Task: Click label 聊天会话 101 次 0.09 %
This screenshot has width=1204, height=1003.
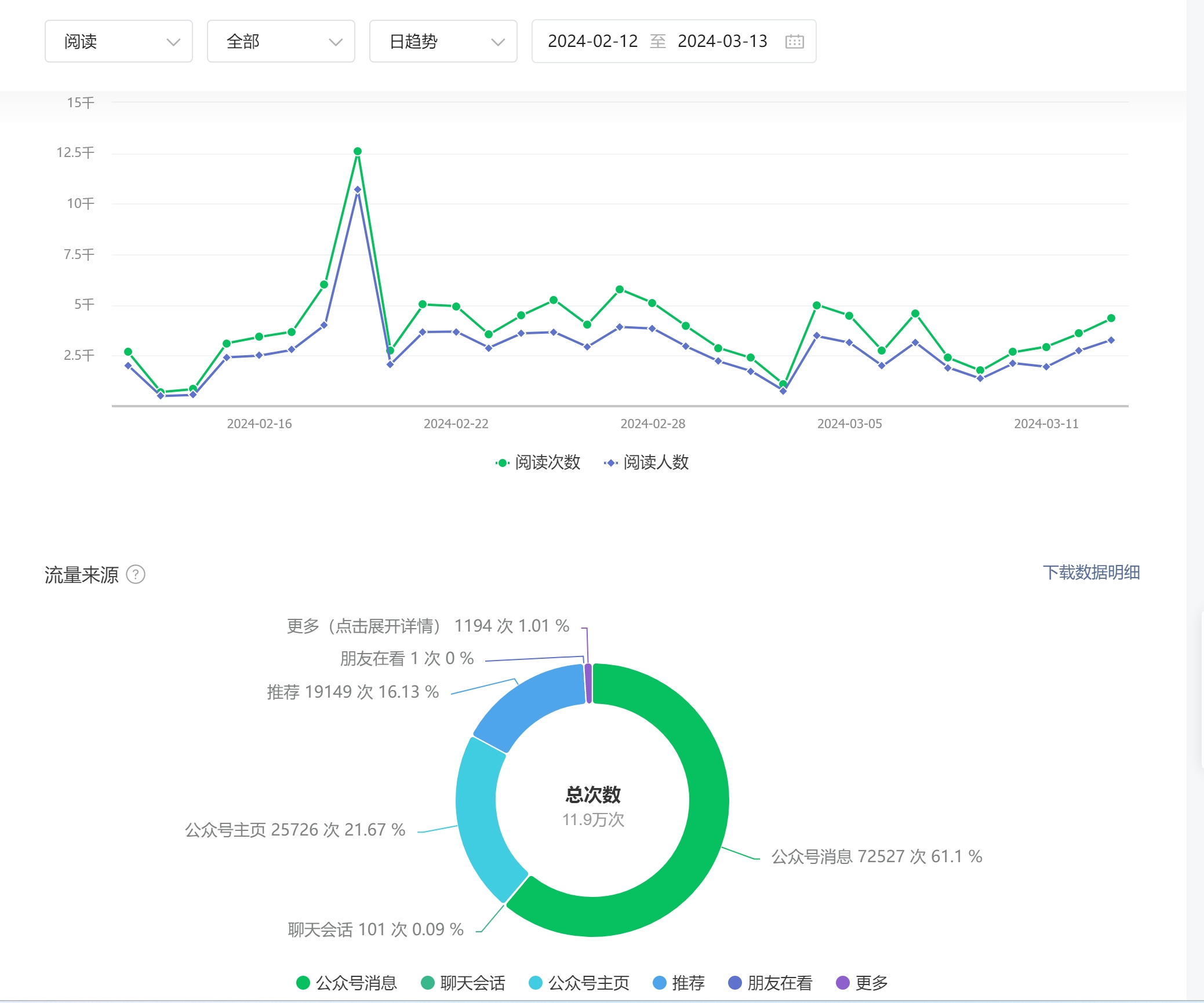Action: pyautogui.click(x=376, y=929)
